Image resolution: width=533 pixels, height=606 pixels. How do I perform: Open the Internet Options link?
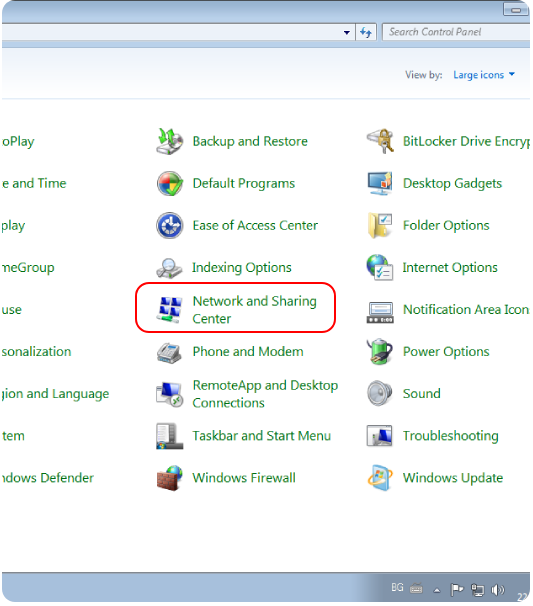(450, 267)
